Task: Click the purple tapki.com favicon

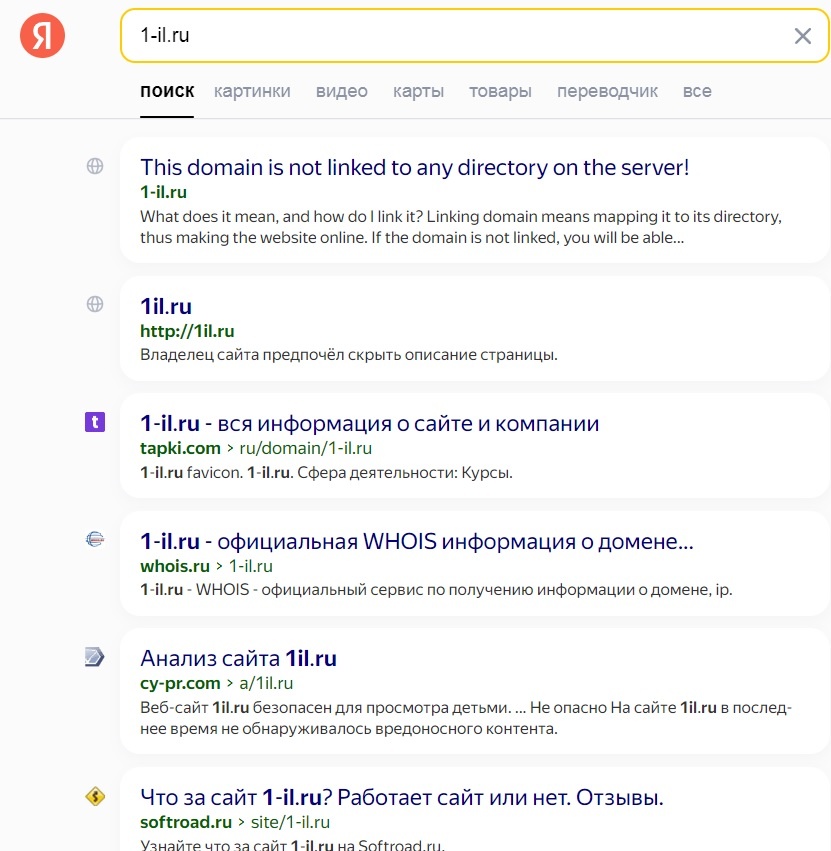Action: (95, 422)
